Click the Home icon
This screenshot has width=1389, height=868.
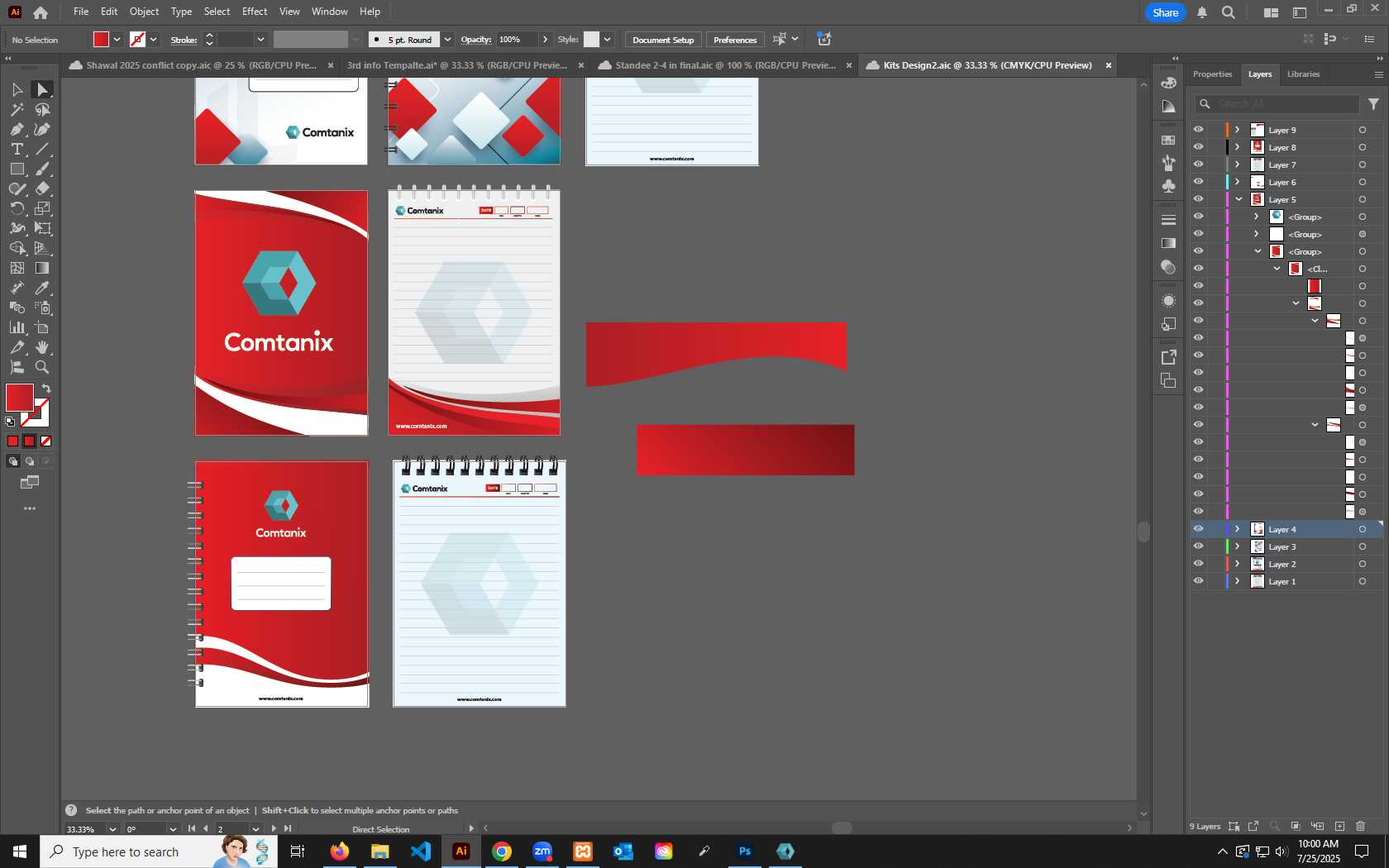click(x=40, y=12)
